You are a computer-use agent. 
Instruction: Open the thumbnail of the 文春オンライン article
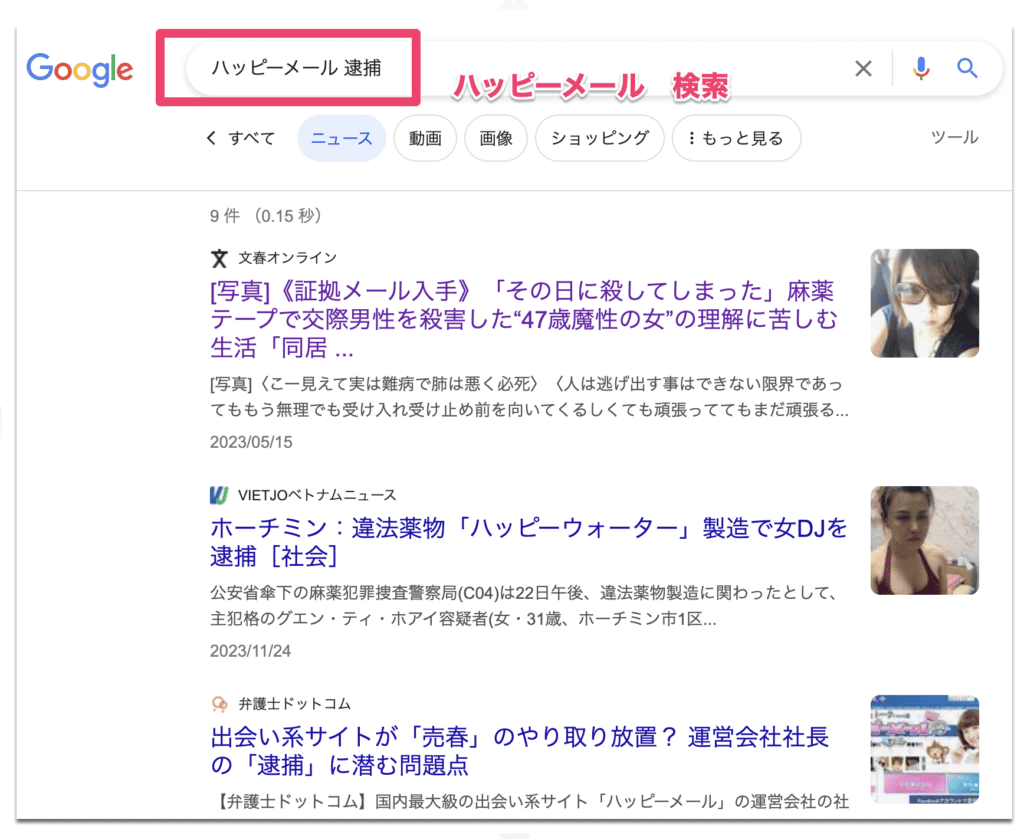(925, 303)
